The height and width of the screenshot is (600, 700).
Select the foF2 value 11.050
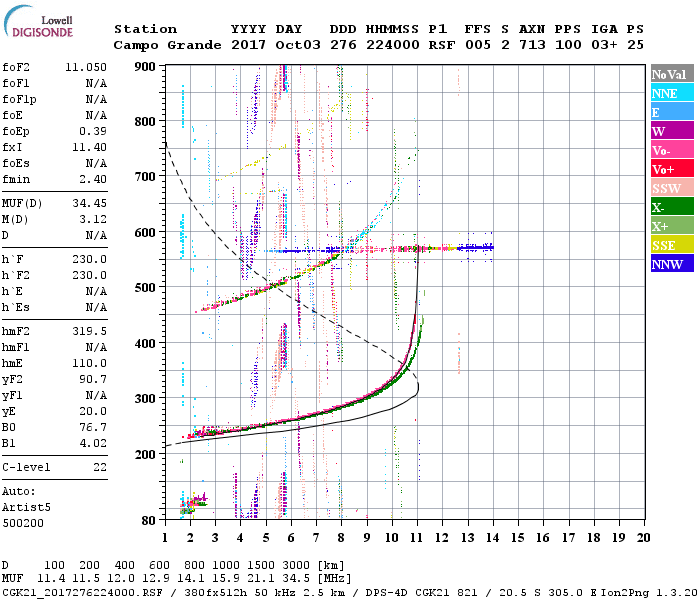click(x=87, y=66)
